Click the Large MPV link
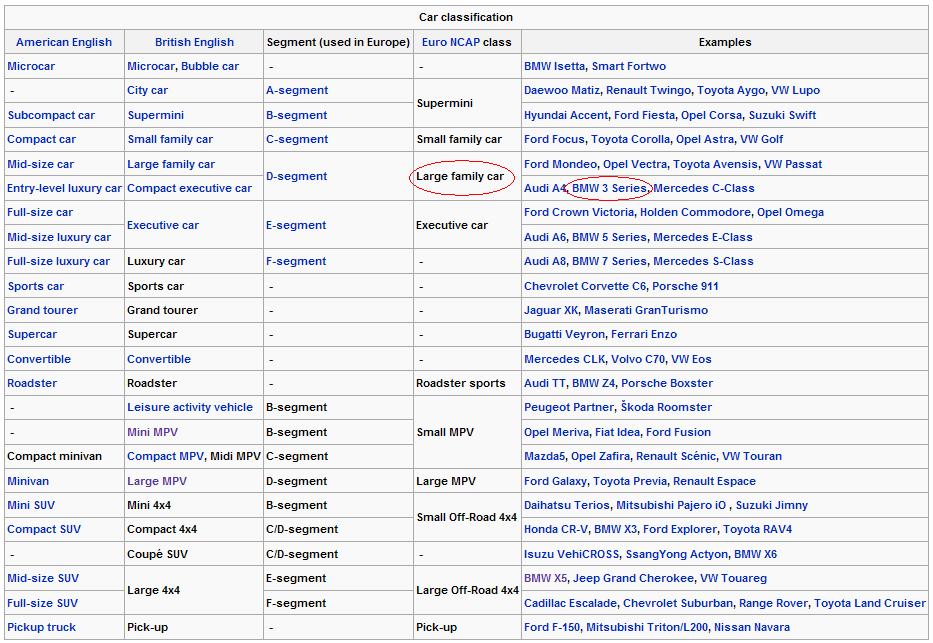933x643 pixels. (x=157, y=481)
